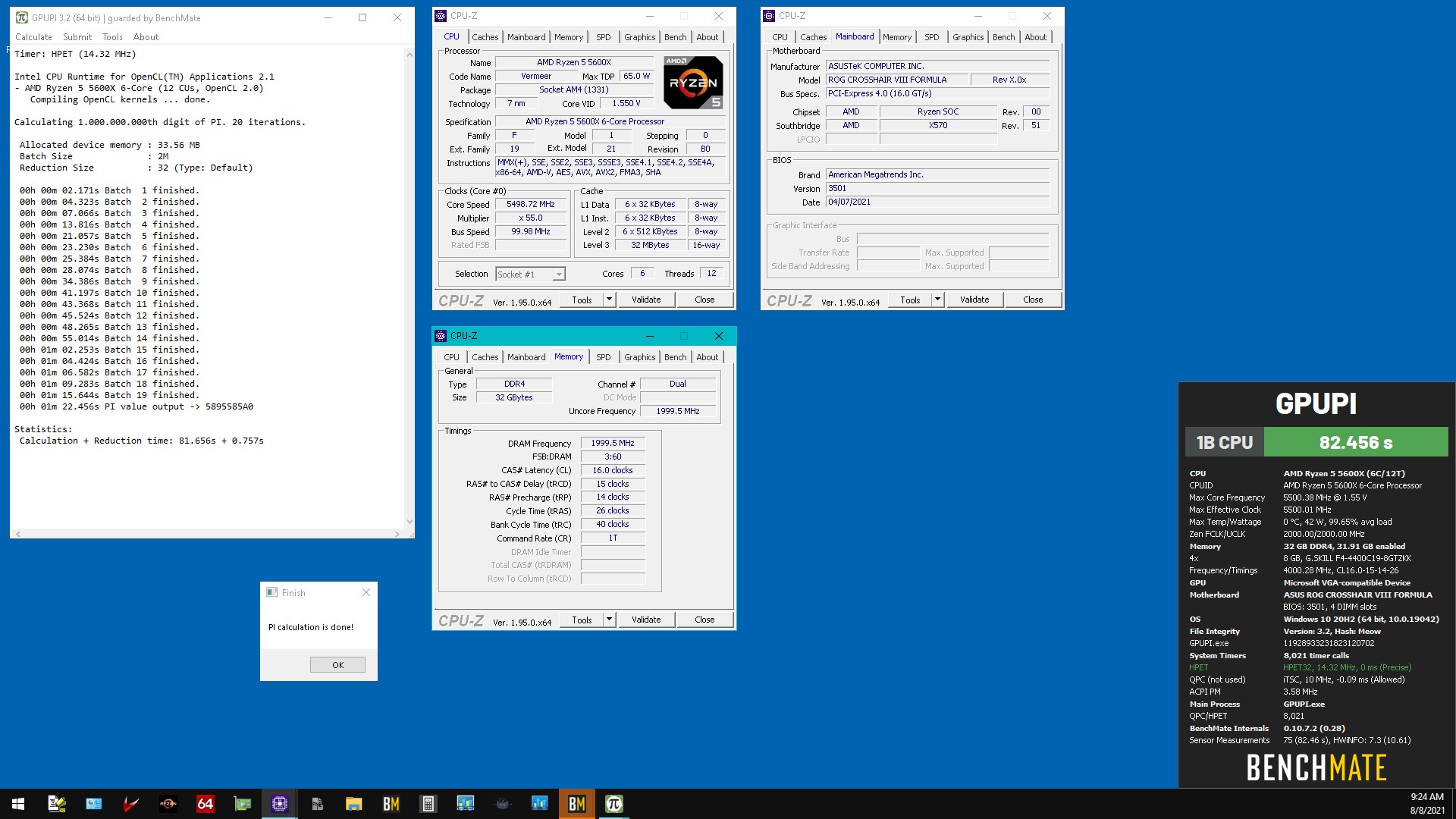Click the DRAM Frequency value 1999.5 MHz

pyautogui.click(x=613, y=444)
